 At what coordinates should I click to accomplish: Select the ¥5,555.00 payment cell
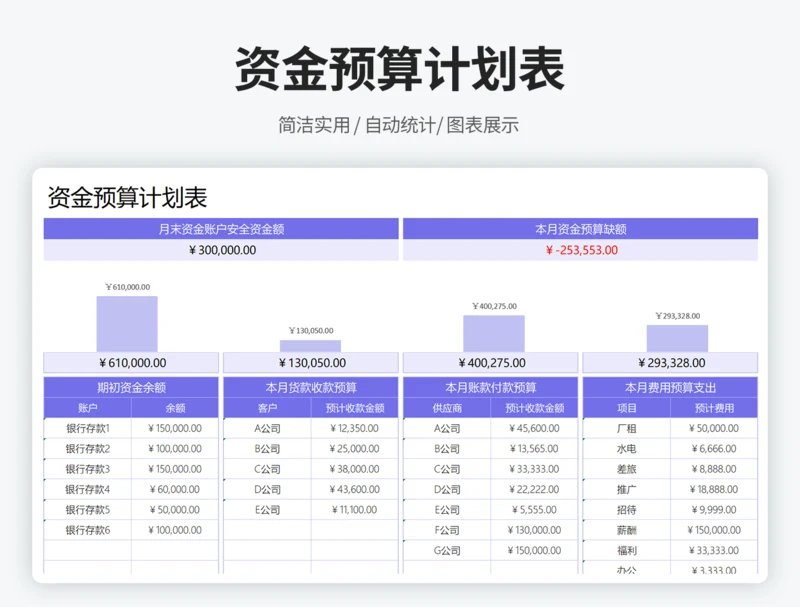pos(534,510)
